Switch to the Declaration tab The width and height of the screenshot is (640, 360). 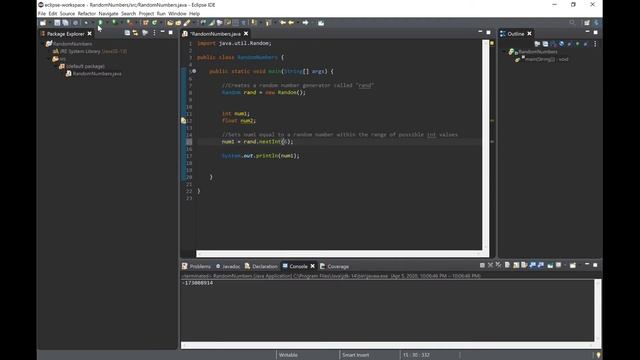261,266
